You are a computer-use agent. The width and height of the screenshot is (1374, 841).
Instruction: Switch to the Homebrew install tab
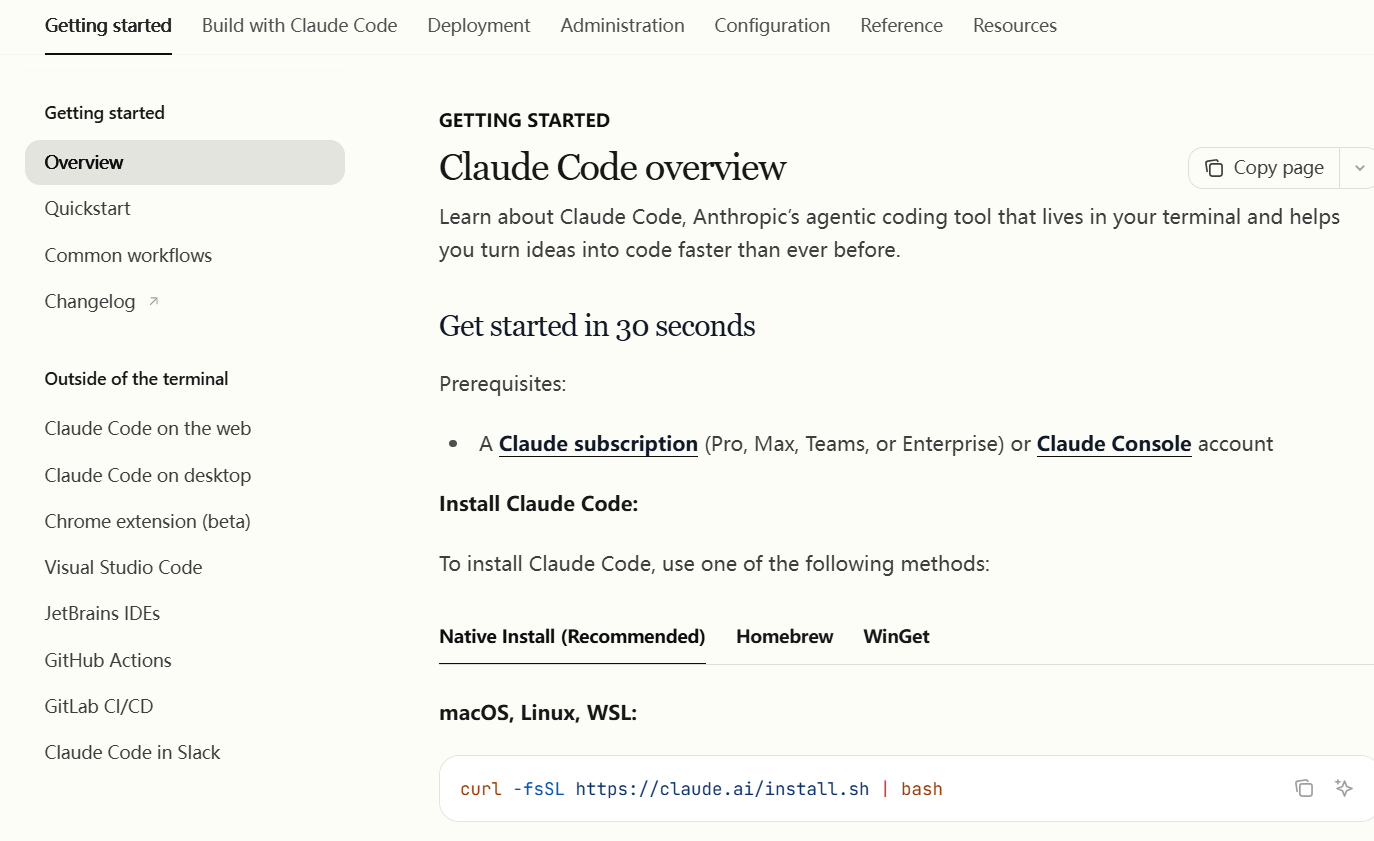[784, 636]
